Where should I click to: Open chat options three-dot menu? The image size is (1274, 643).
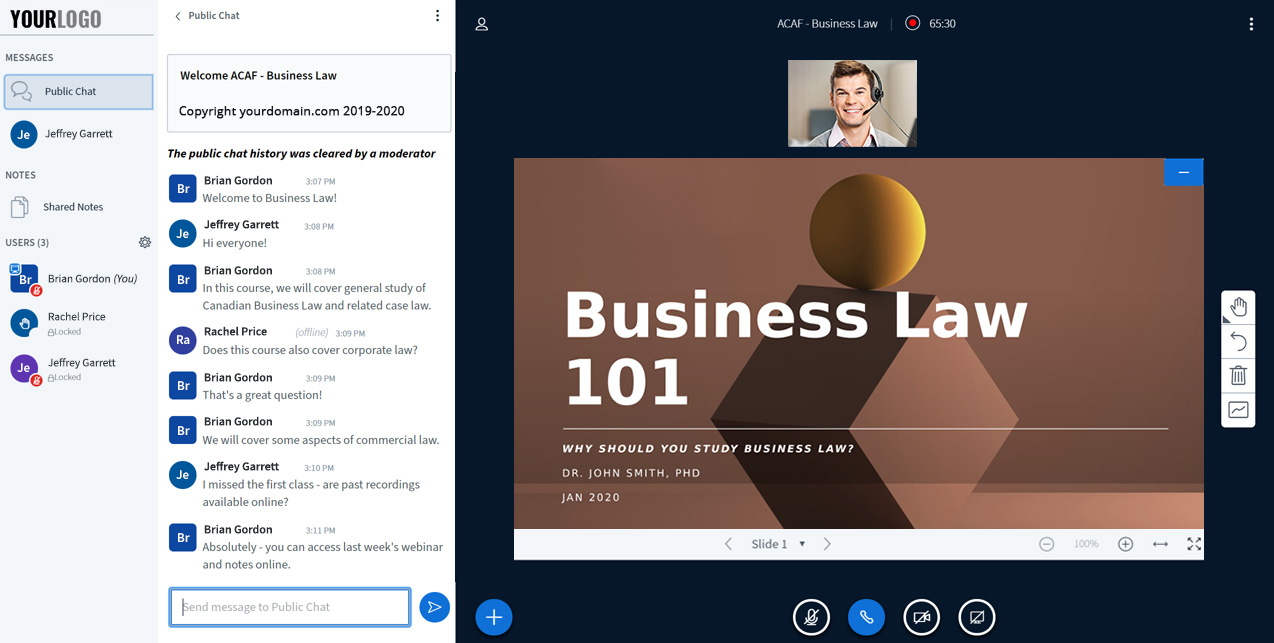pyautogui.click(x=437, y=16)
